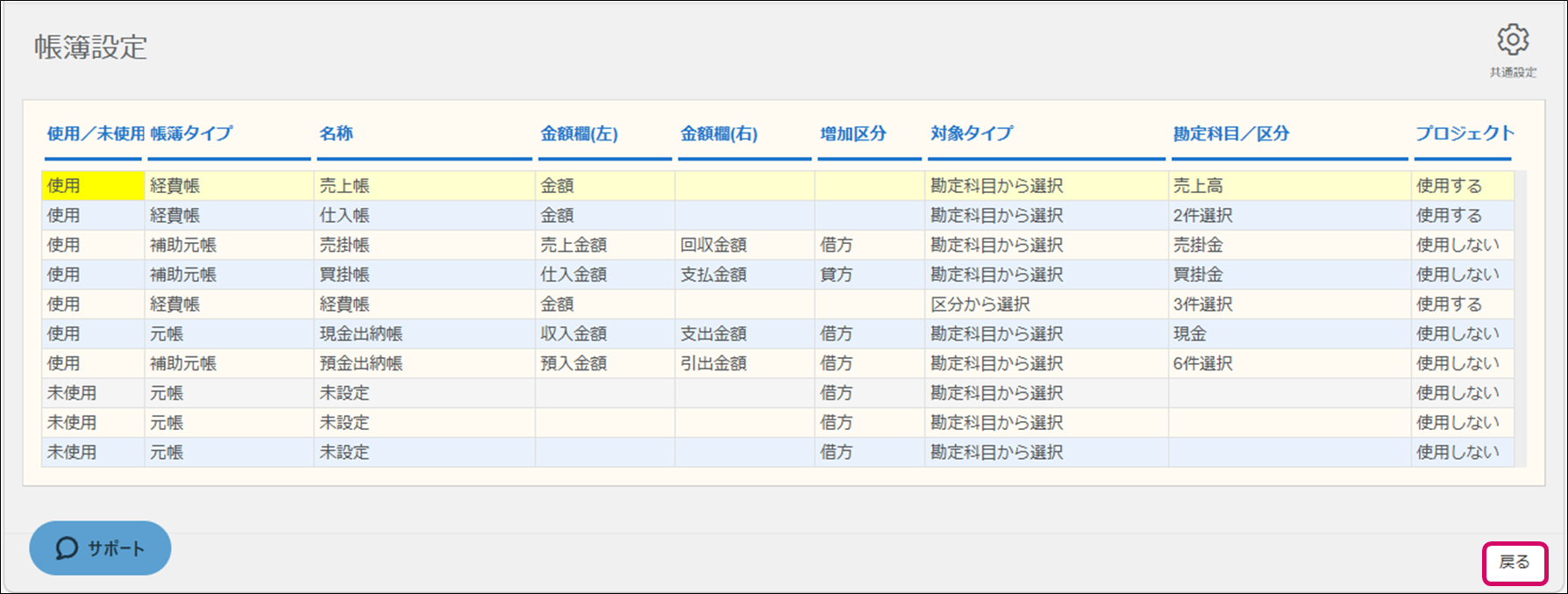Toggle 未使用 status in the last row
This screenshot has width=1568, height=594.
coord(93,453)
